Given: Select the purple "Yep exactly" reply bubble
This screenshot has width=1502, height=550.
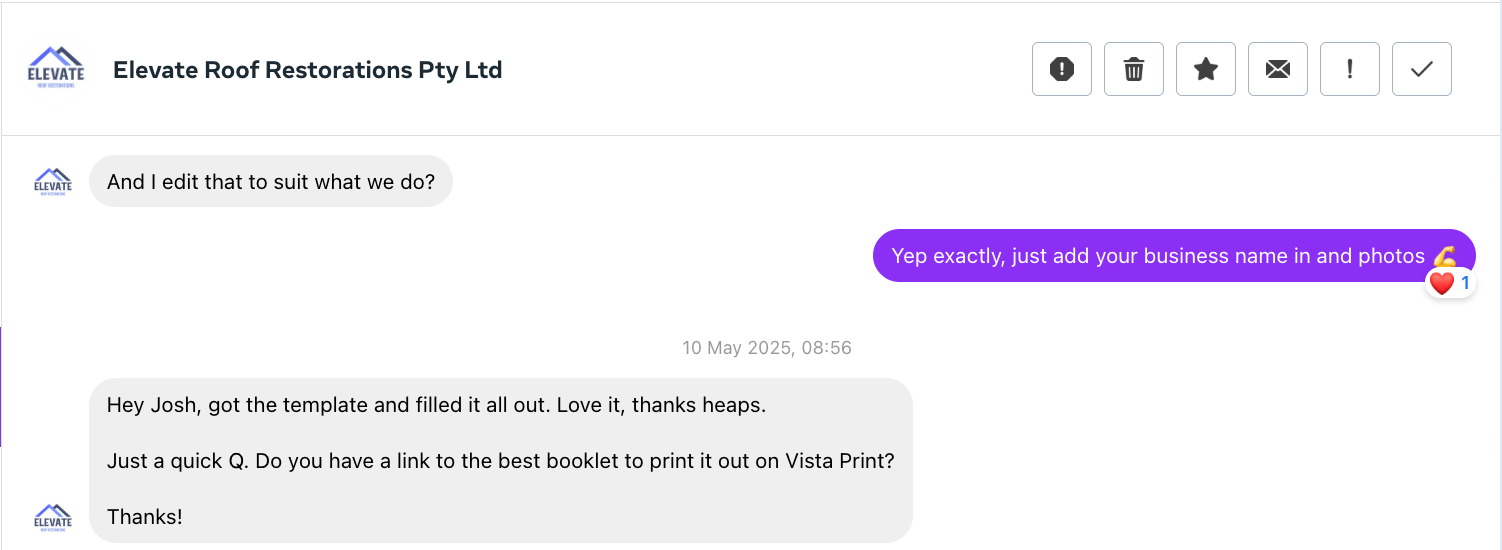Looking at the screenshot, I should (1160, 256).
